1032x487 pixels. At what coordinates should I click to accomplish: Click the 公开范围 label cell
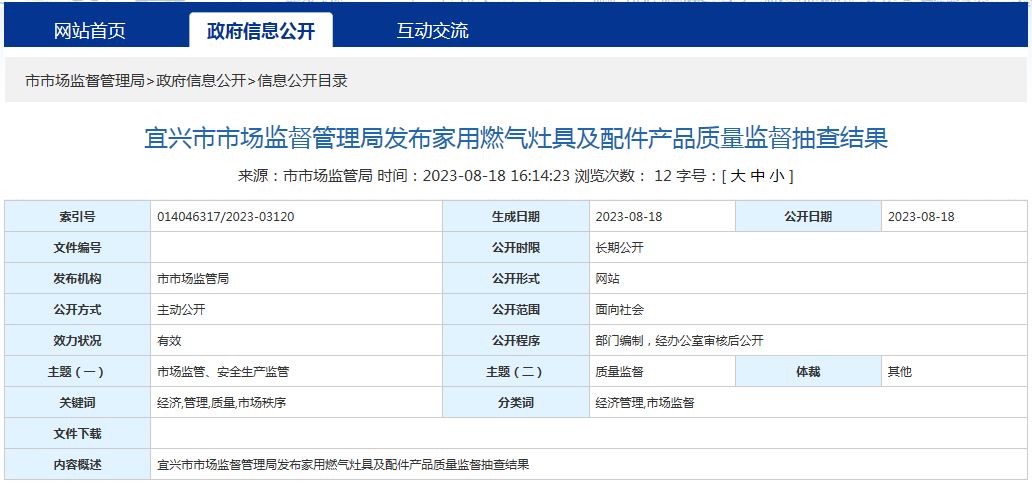point(516,309)
